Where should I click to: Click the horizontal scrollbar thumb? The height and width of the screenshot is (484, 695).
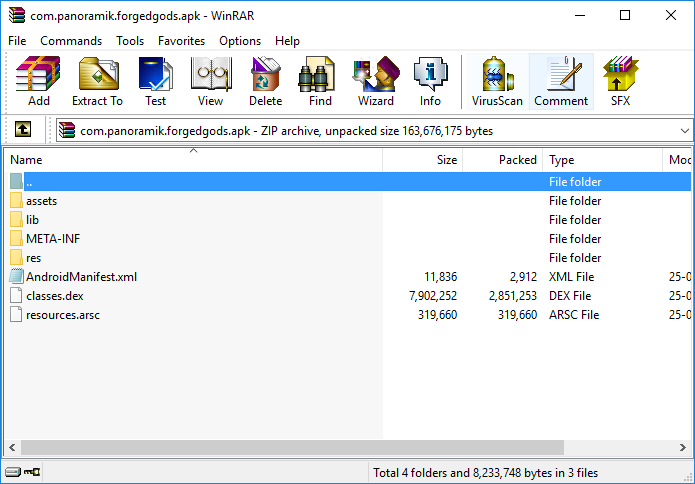pyautogui.click(x=293, y=447)
